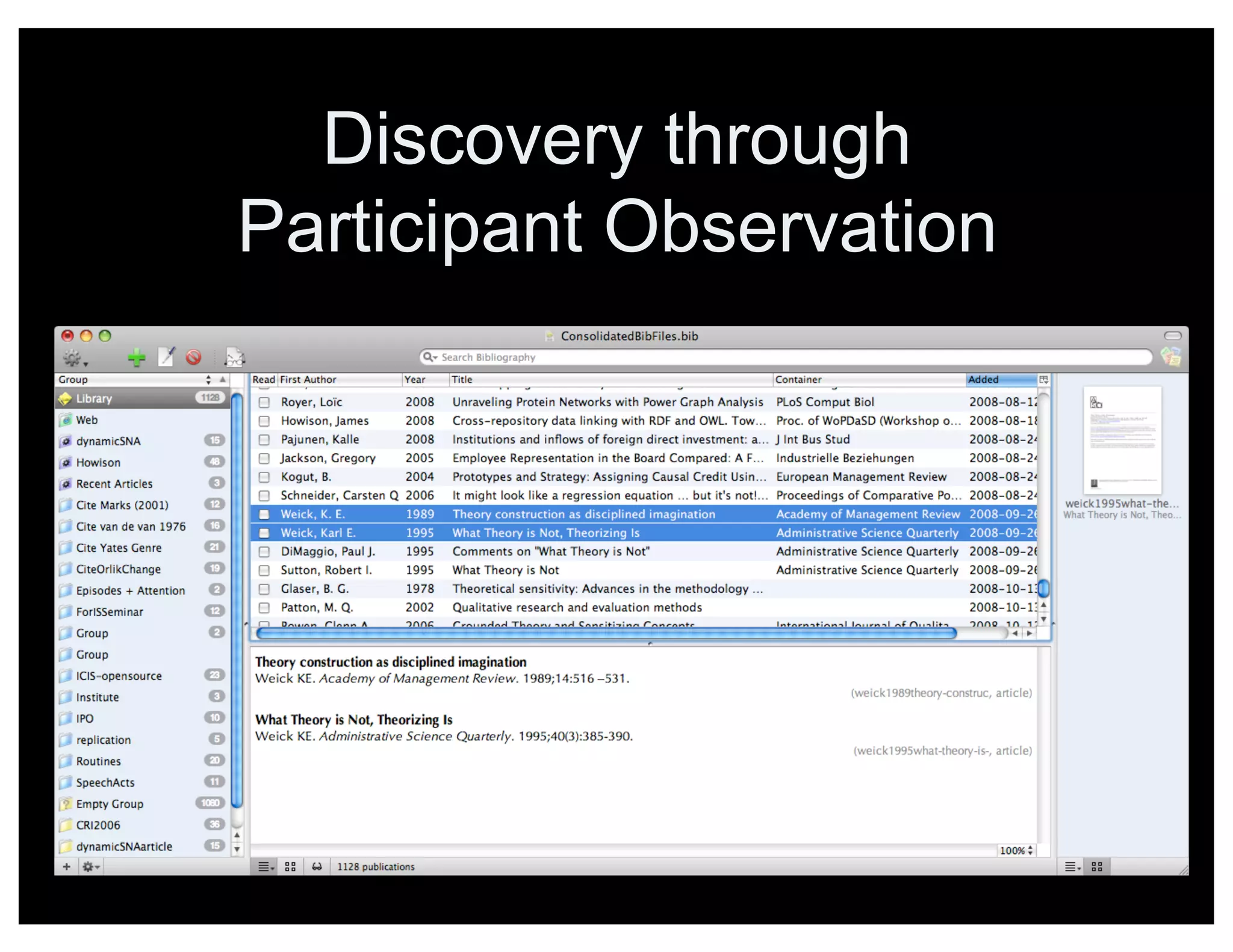Click the search magnifier dropdown icon

pos(430,357)
